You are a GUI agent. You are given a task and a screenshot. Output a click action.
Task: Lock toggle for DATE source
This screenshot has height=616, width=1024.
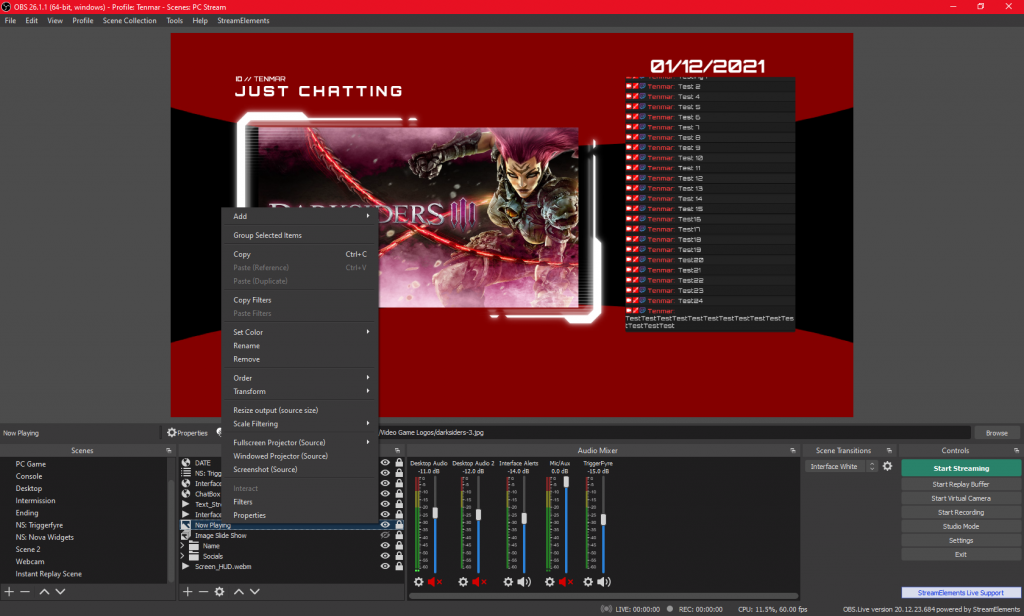pyautogui.click(x=399, y=462)
